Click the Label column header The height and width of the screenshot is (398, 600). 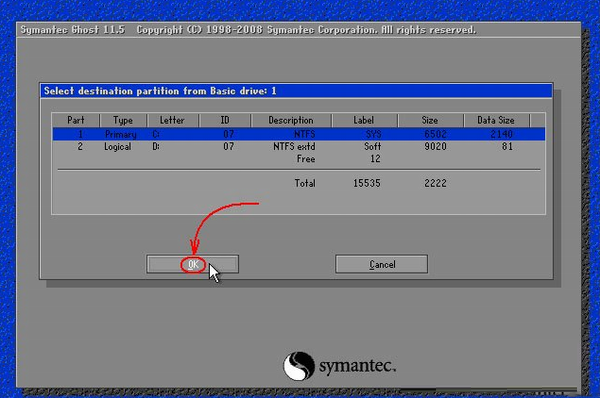click(x=364, y=120)
